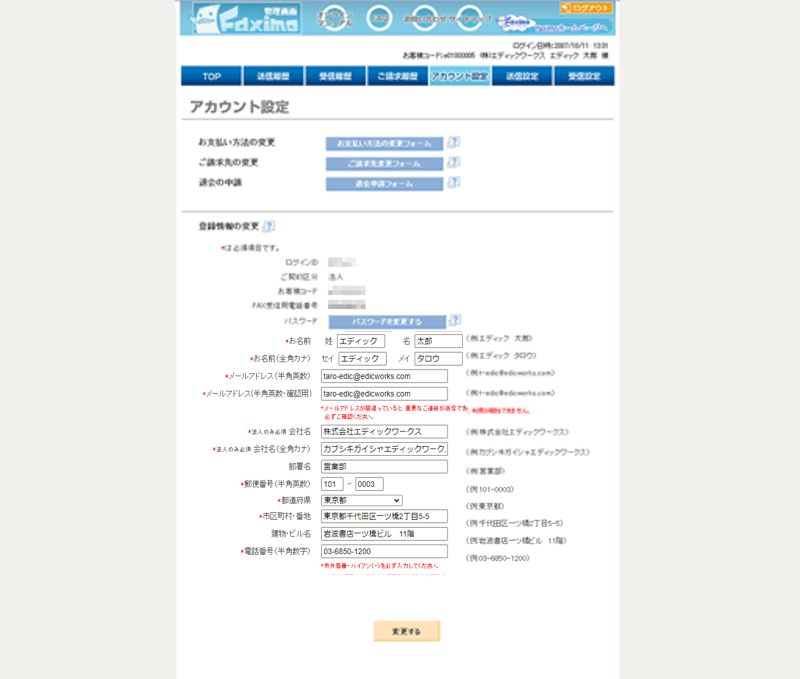Click the 会社名(全角カナ) input field
This screenshot has height=679, width=800.
click(384, 449)
